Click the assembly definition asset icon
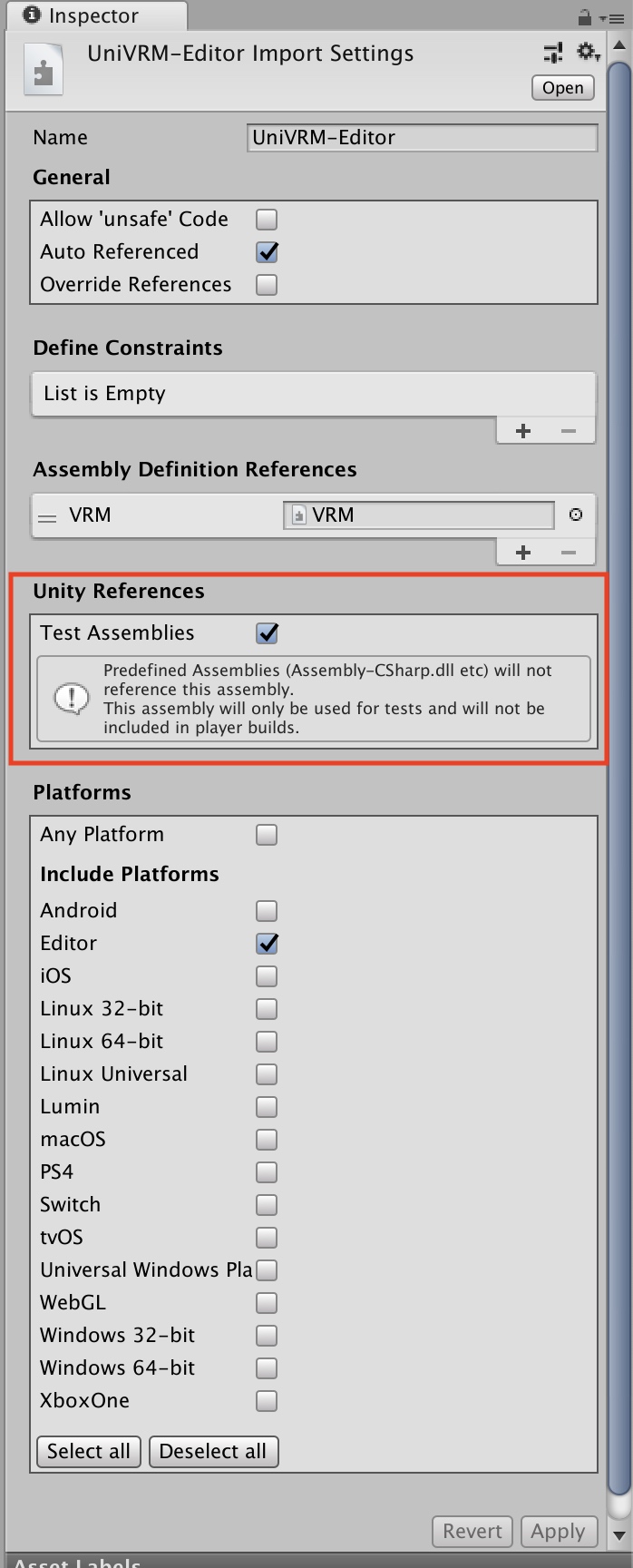The height and width of the screenshot is (1568, 633). (x=43, y=70)
